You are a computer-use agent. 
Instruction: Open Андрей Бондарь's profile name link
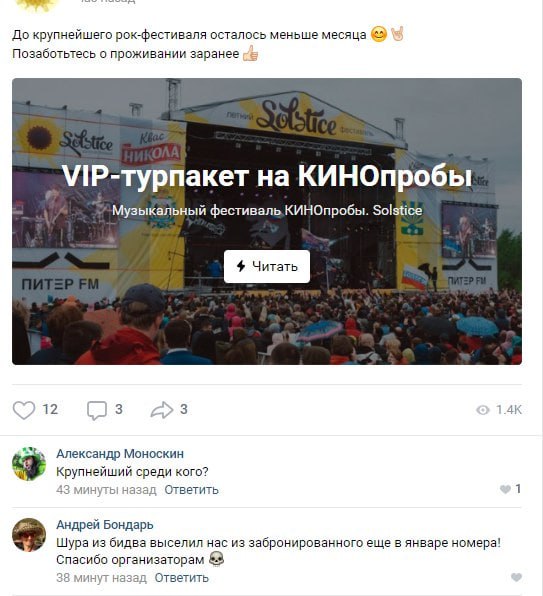[105, 525]
